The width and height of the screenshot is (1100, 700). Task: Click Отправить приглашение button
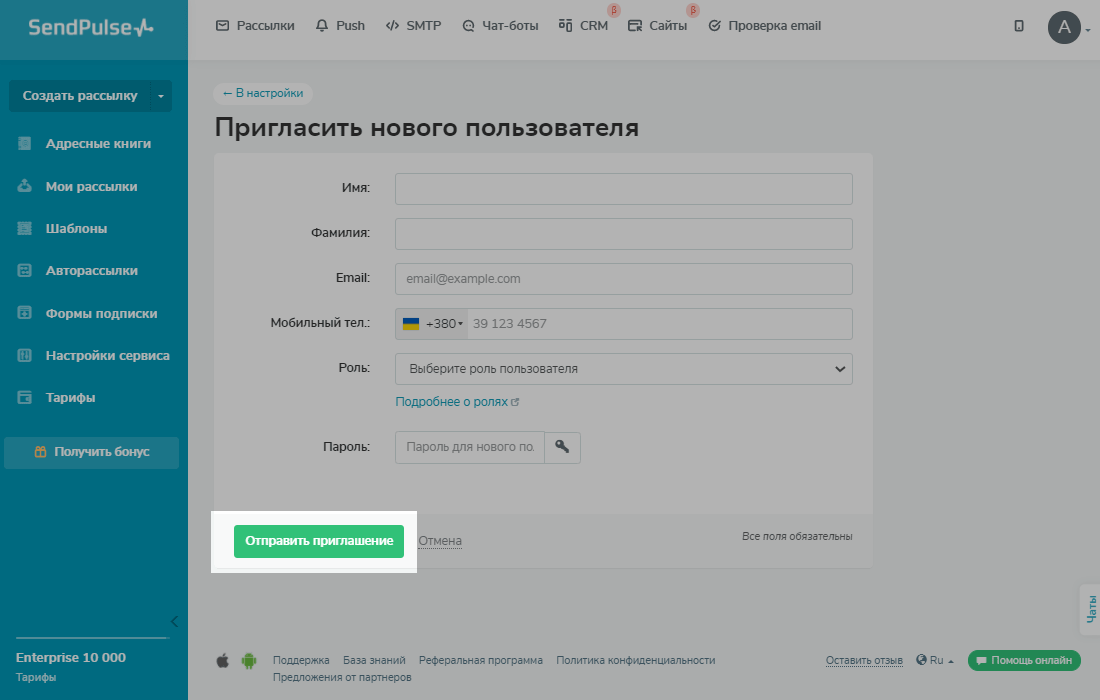[x=318, y=541]
